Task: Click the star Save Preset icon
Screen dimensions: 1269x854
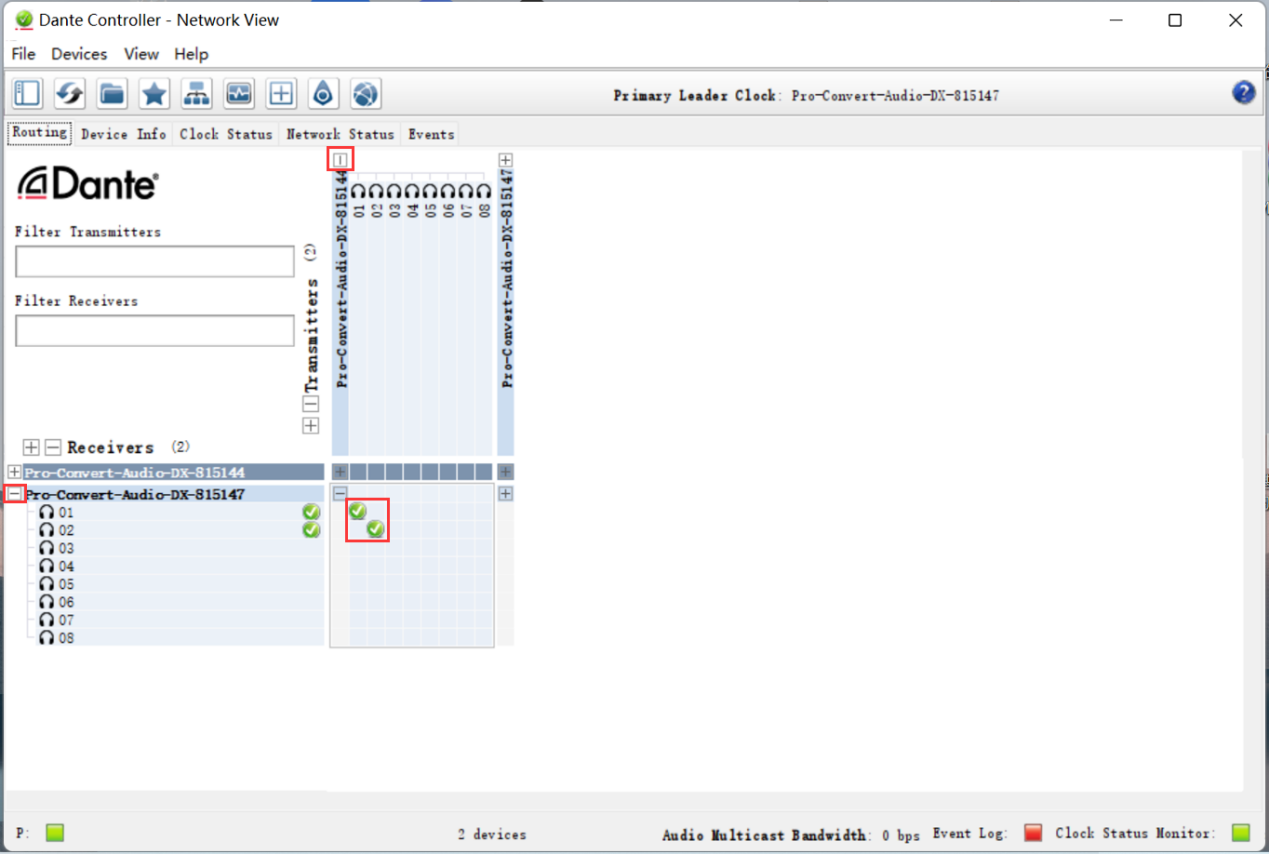Action: tap(154, 94)
